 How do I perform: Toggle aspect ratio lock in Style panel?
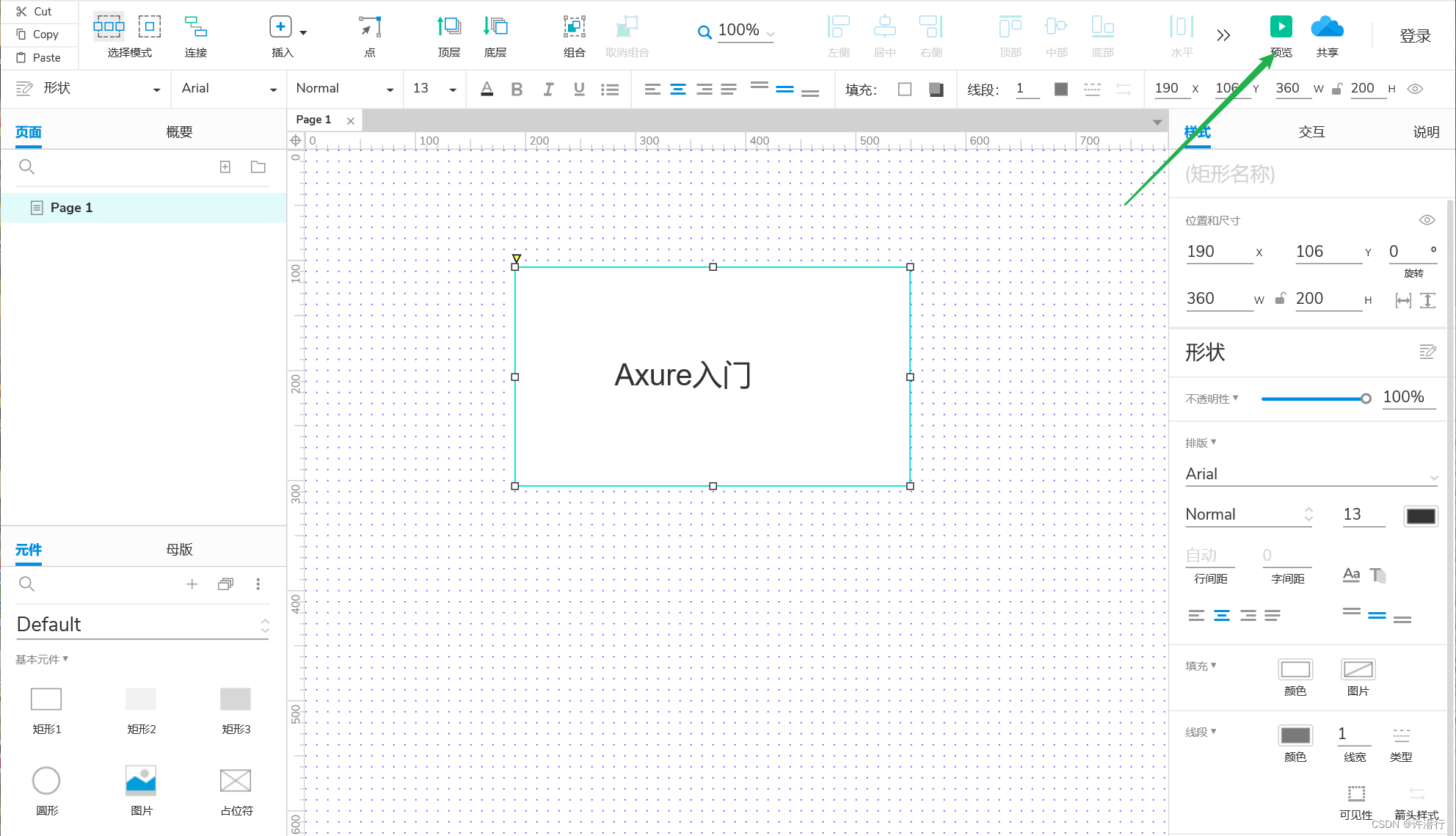click(x=1281, y=299)
